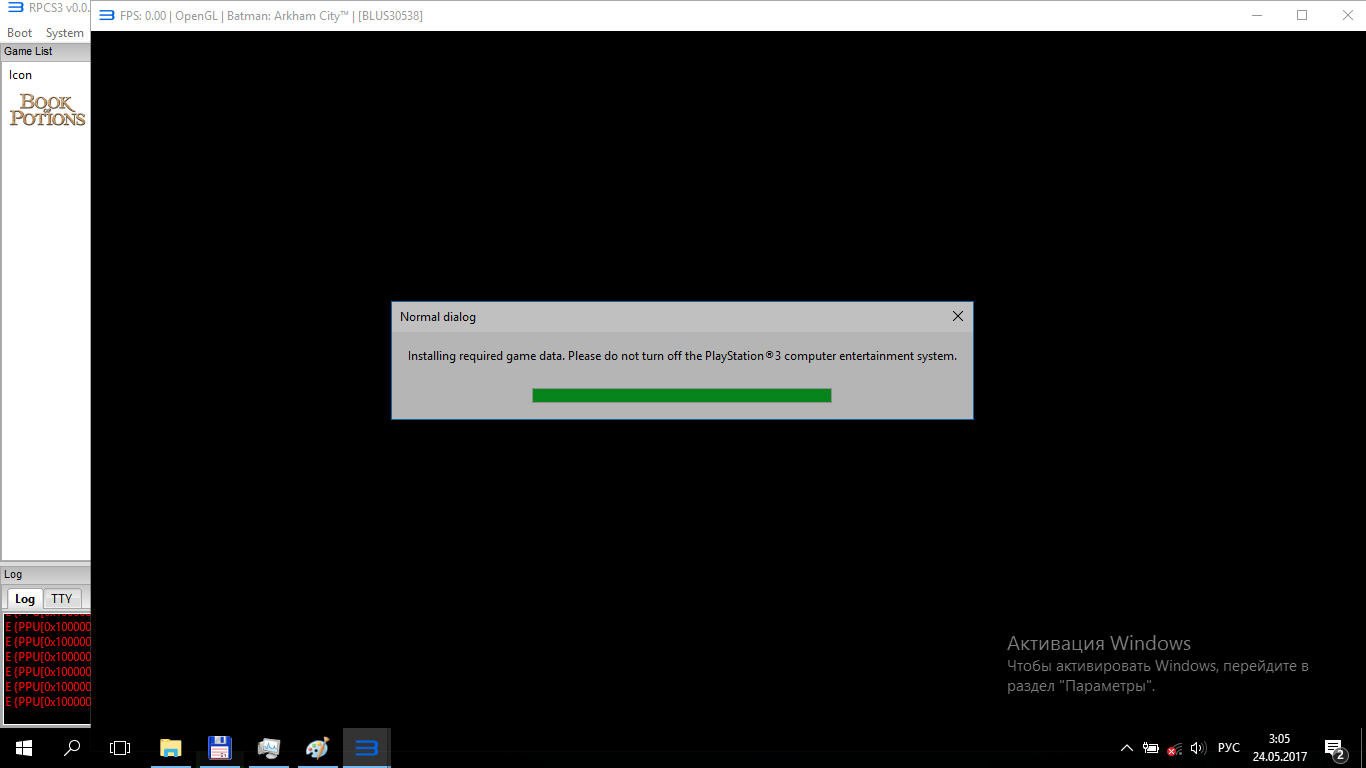The height and width of the screenshot is (768, 1366).
Task: Switch to the TTY tab
Action: tap(62, 599)
